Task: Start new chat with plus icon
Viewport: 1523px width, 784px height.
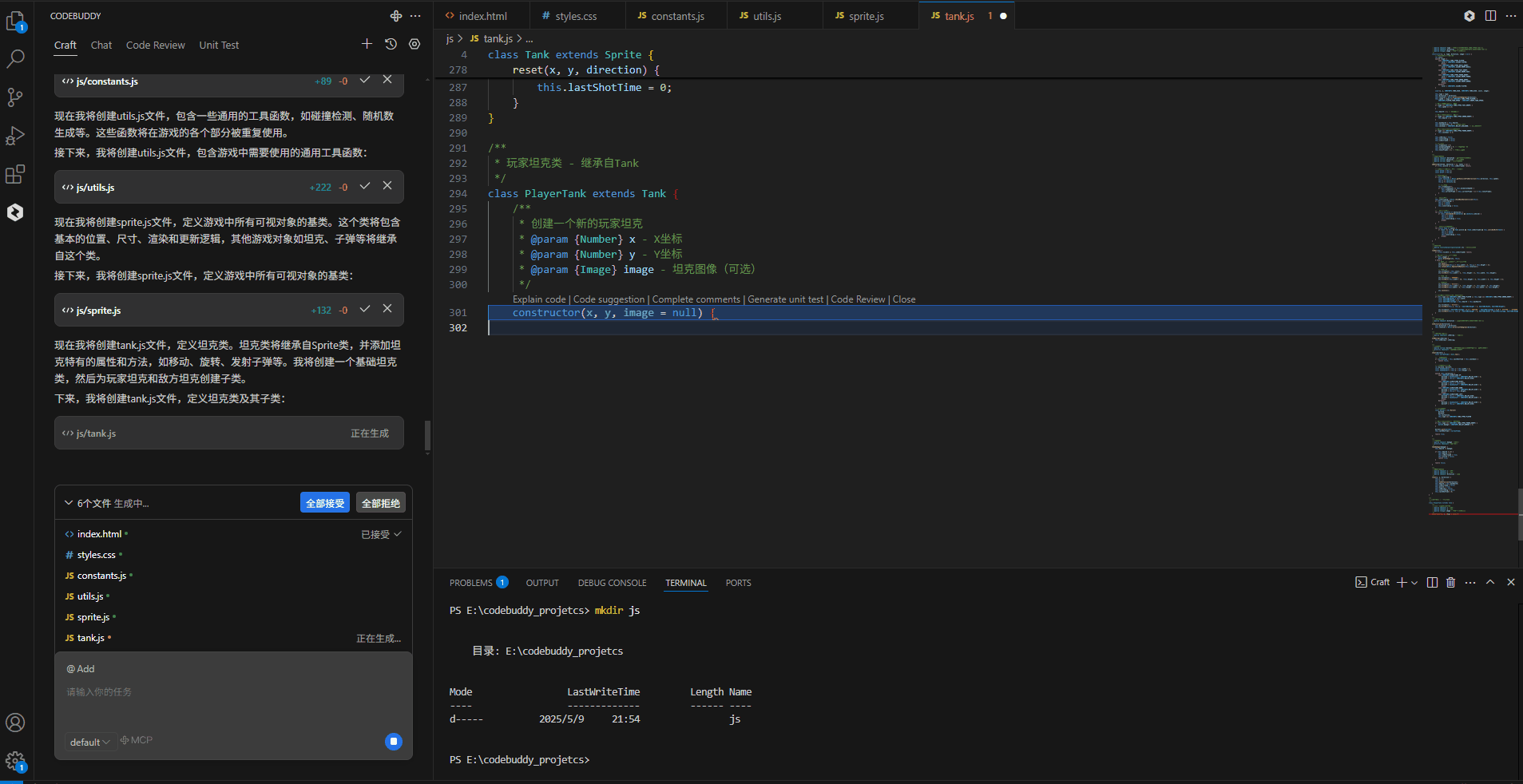Action: coord(367,45)
